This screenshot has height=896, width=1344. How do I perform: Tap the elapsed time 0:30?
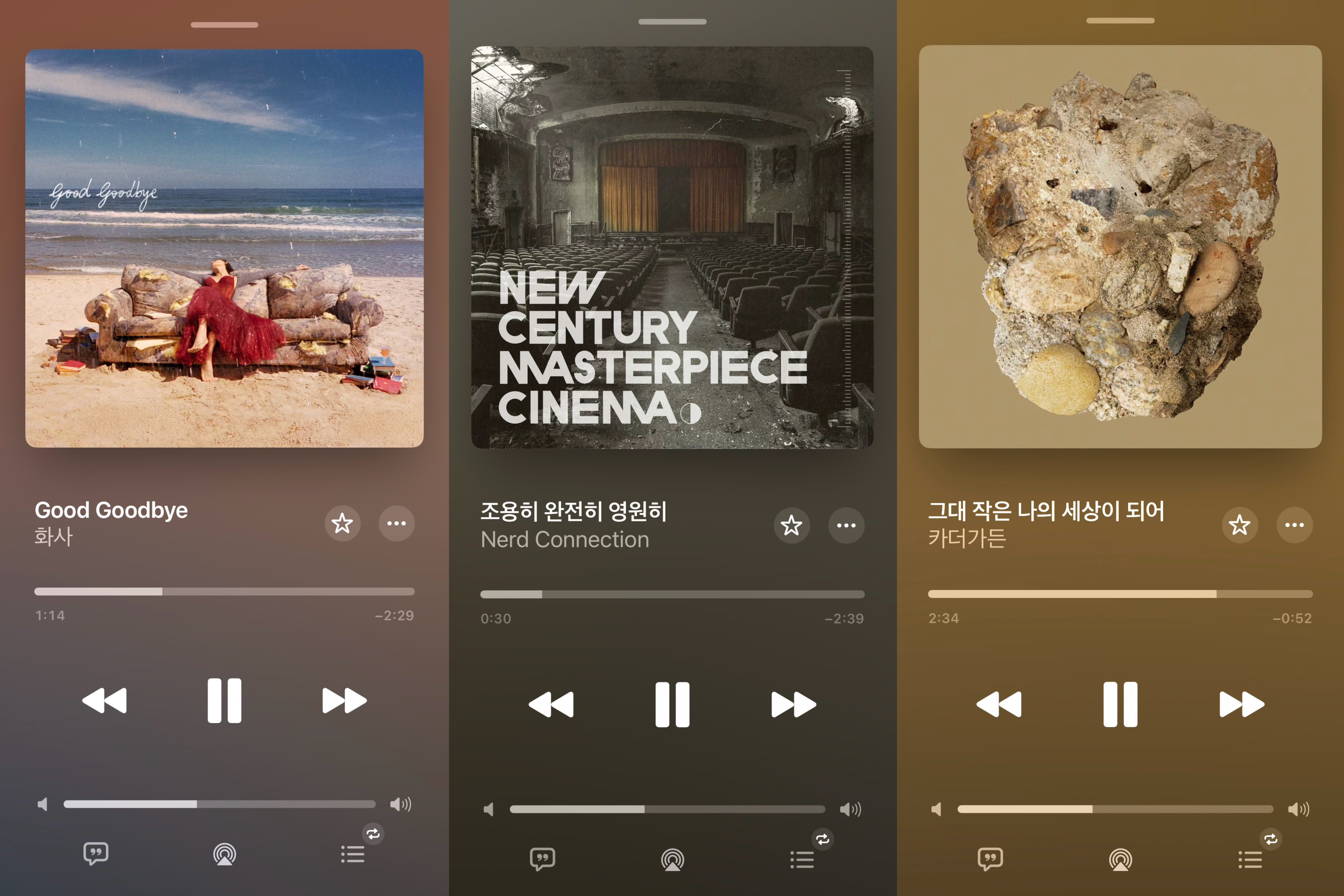click(x=496, y=618)
